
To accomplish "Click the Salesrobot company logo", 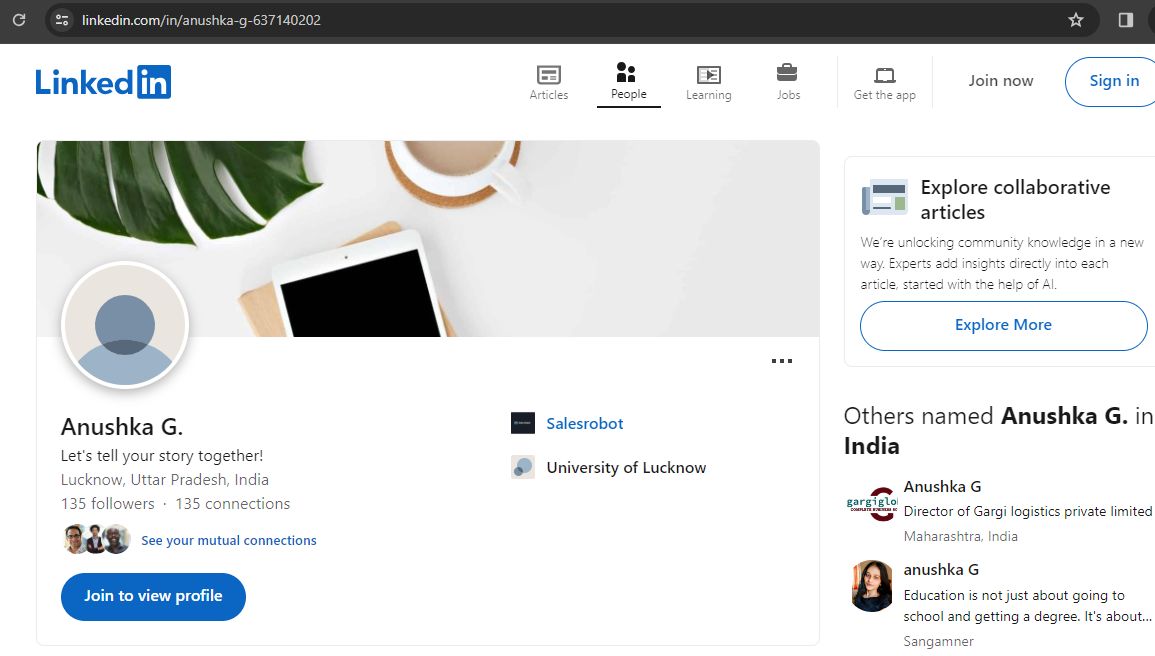I will click(523, 422).
